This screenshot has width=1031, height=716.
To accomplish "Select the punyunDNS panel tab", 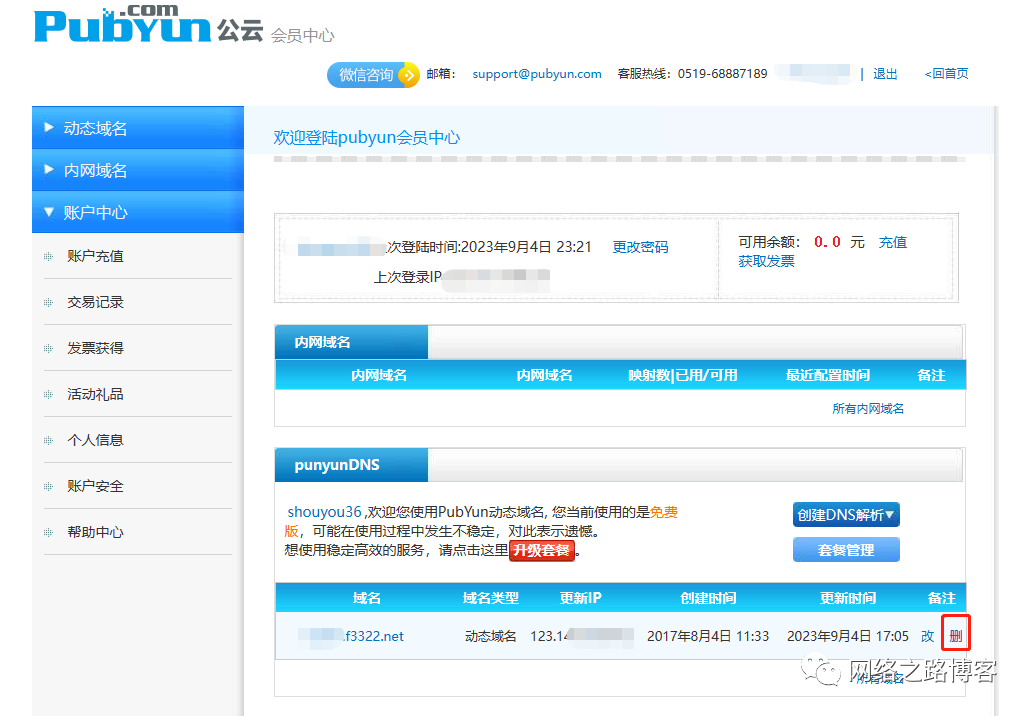I will (x=351, y=465).
